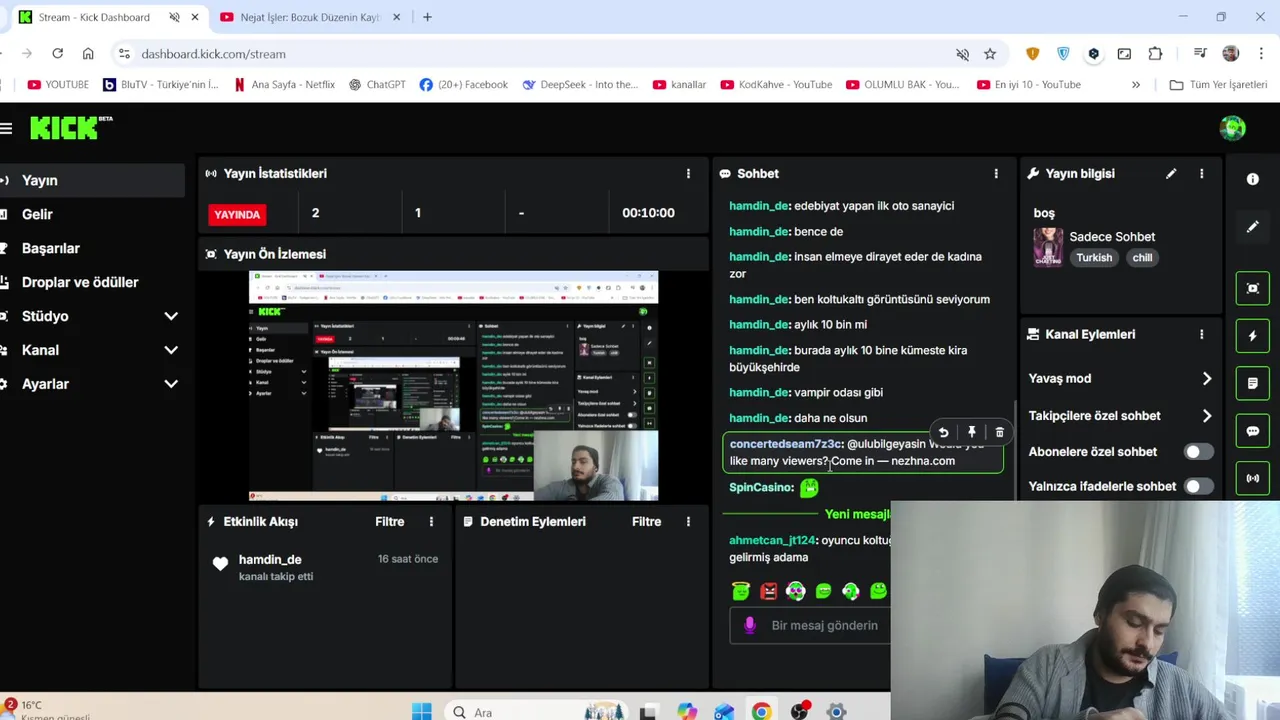Open Denetim Eylemleri three-dot menu
Viewport: 1280px width, 720px height.
(x=688, y=522)
